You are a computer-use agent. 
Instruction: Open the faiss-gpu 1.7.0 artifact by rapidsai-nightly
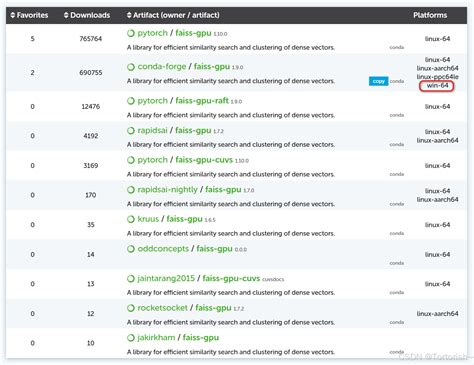tap(223, 190)
